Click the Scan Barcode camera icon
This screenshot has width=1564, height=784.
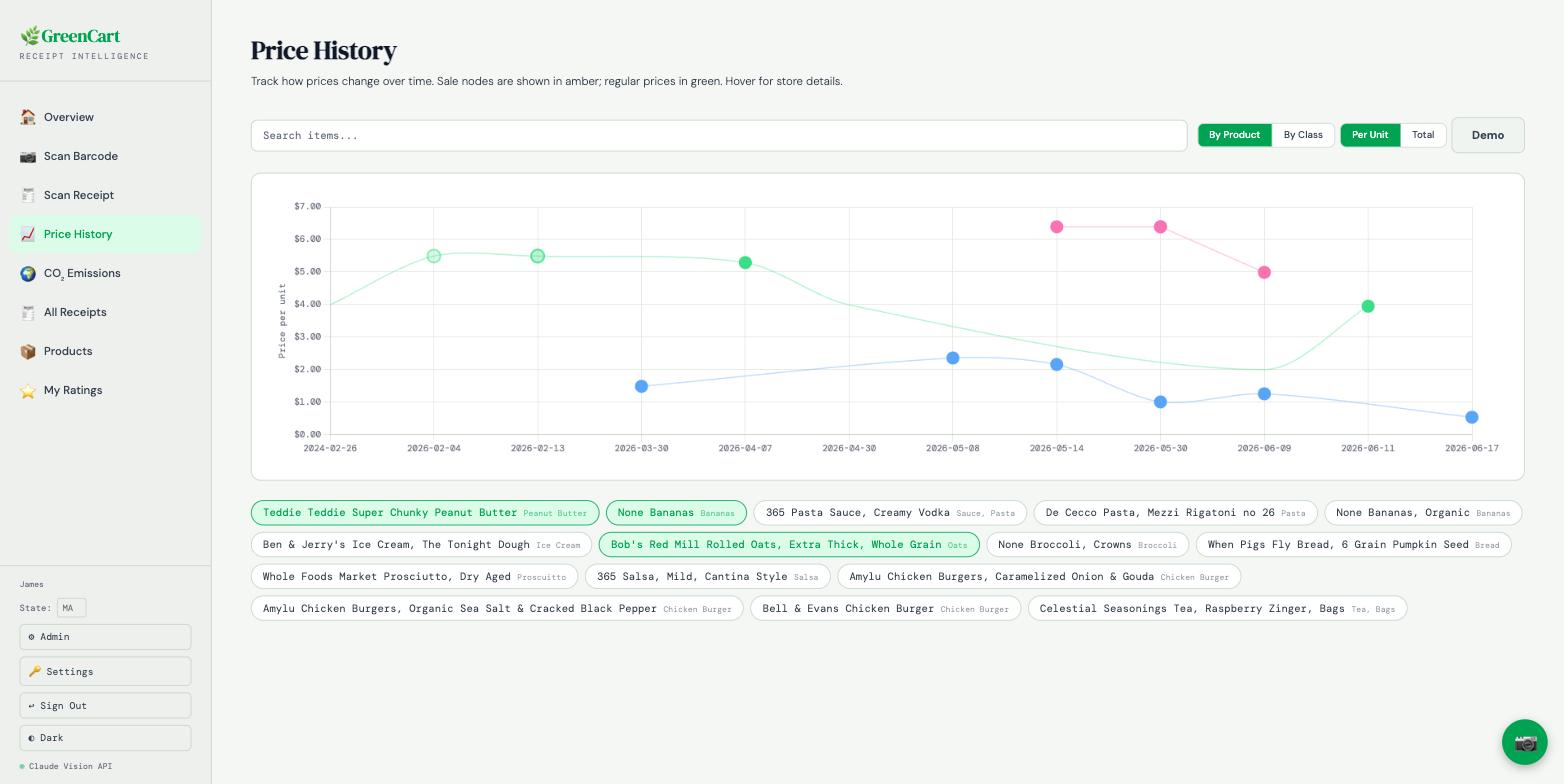coord(28,156)
